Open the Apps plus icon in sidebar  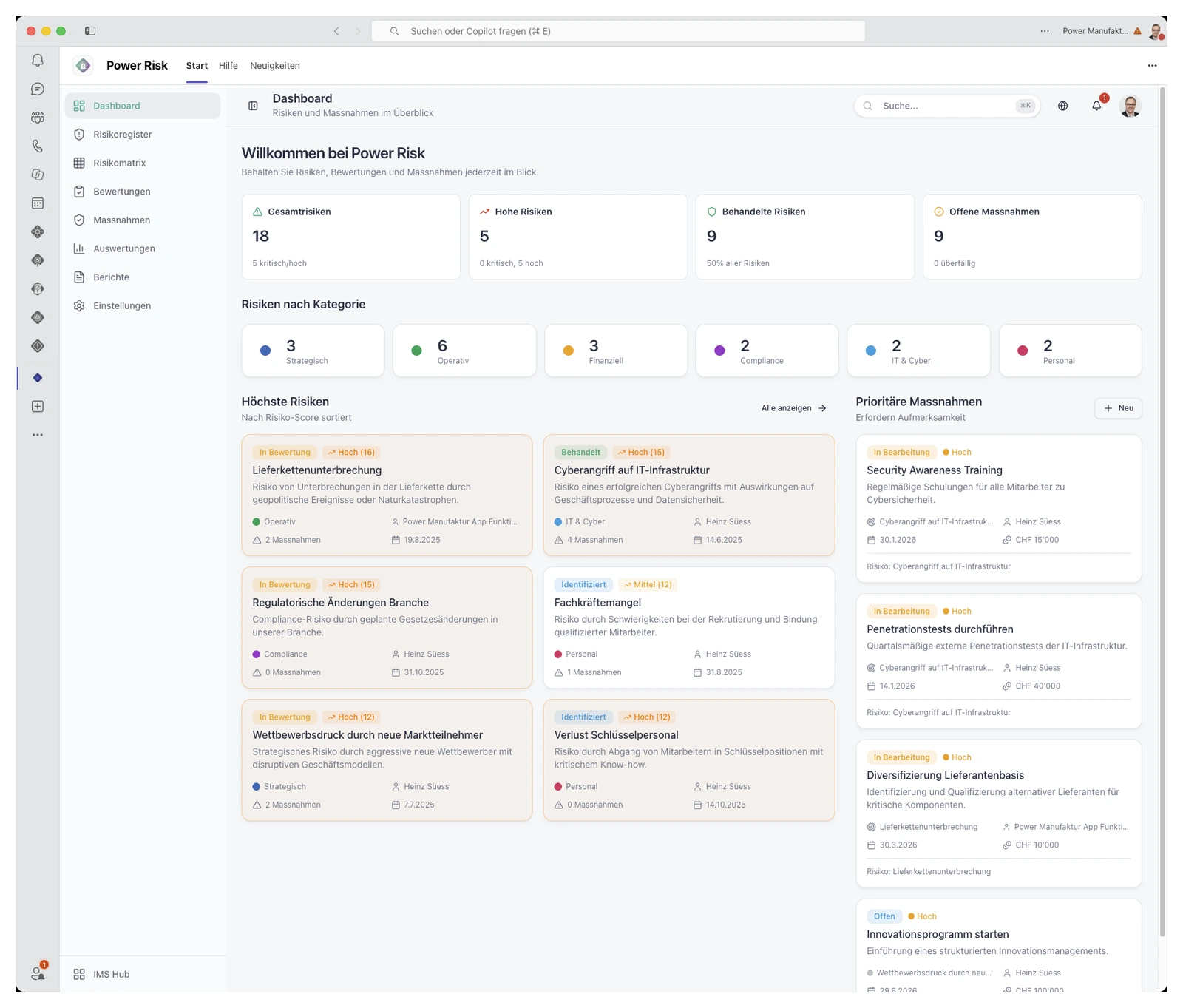tap(38, 406)
